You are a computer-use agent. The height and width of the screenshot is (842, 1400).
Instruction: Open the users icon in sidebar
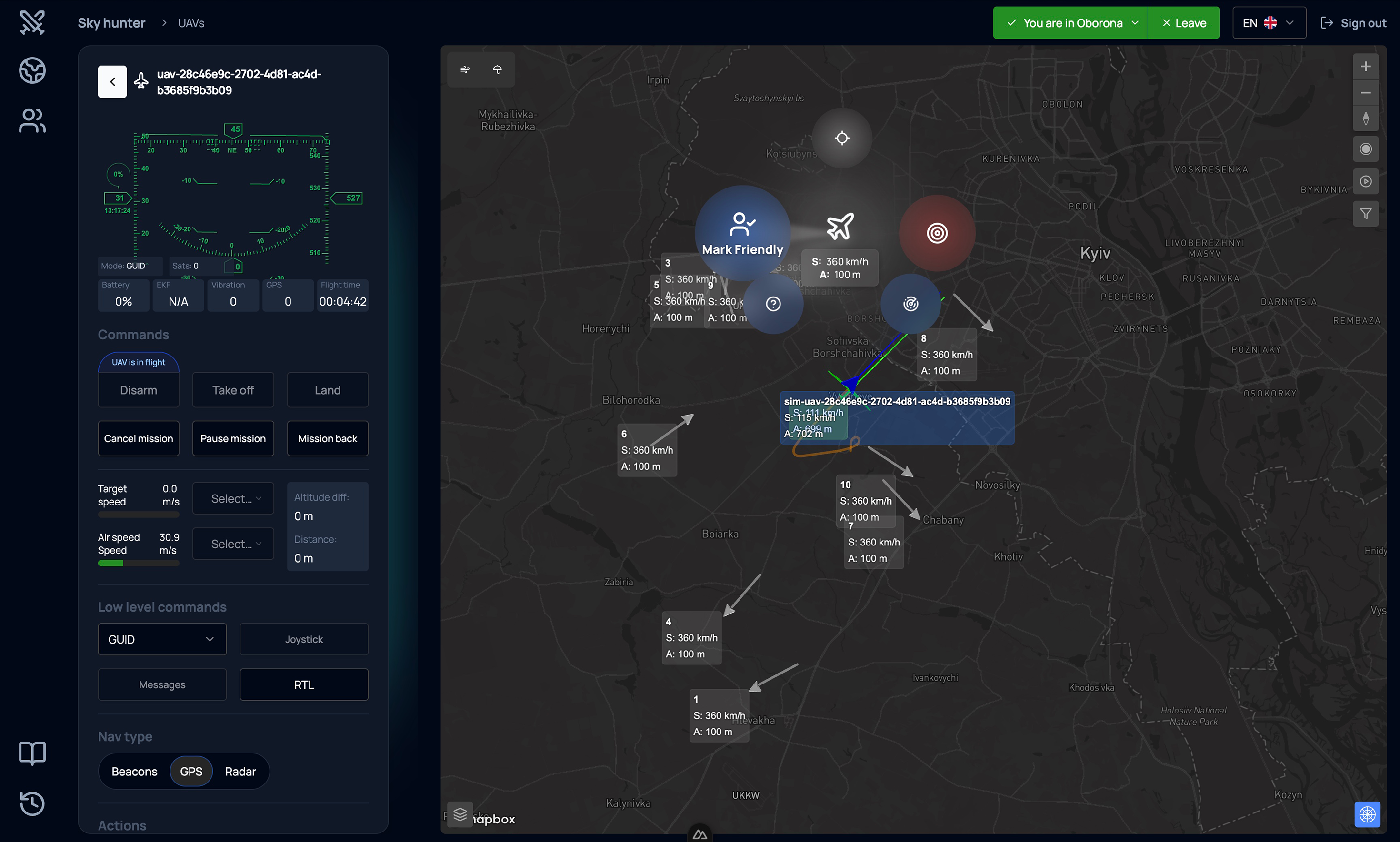pyautogui.click(x=32, y=121)
